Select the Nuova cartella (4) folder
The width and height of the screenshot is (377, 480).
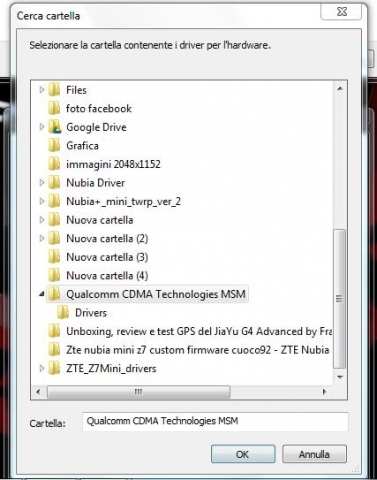point(107,276)
